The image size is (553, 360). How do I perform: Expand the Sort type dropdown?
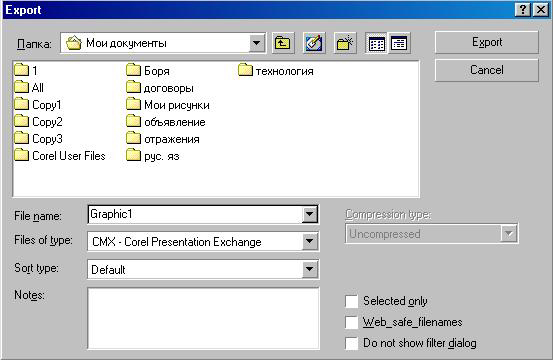point(309,269)
